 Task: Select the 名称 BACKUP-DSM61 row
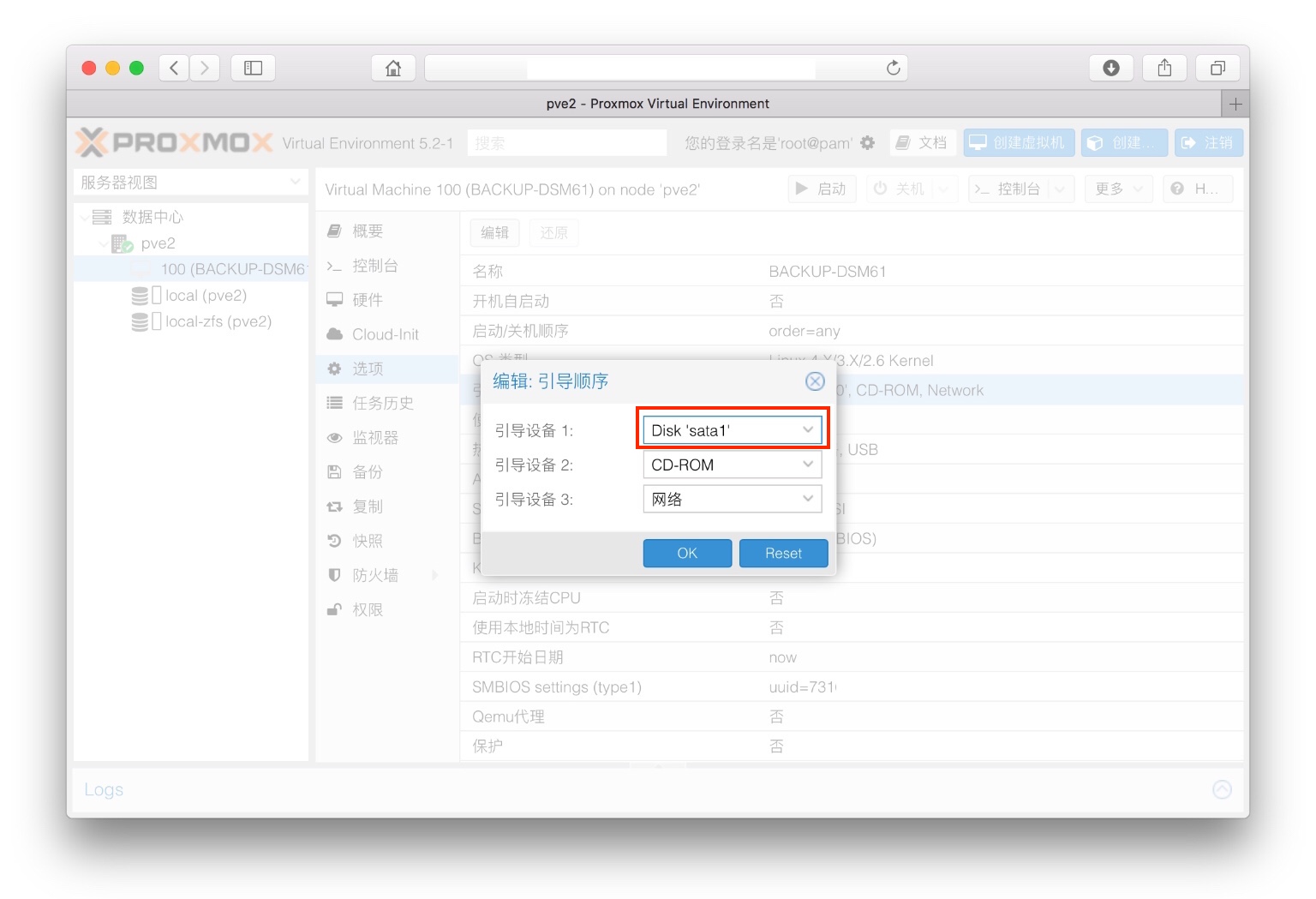(x=852, y=272)
